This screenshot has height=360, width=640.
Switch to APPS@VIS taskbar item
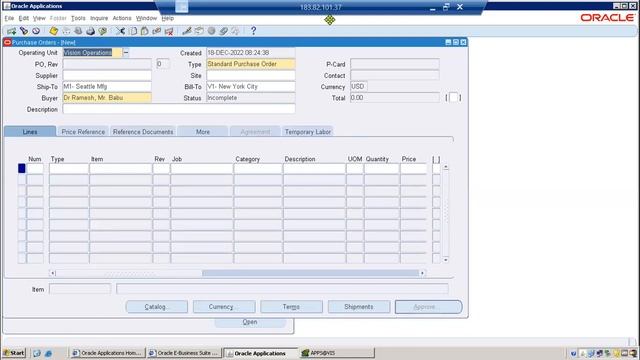click(x=337, y=353)
